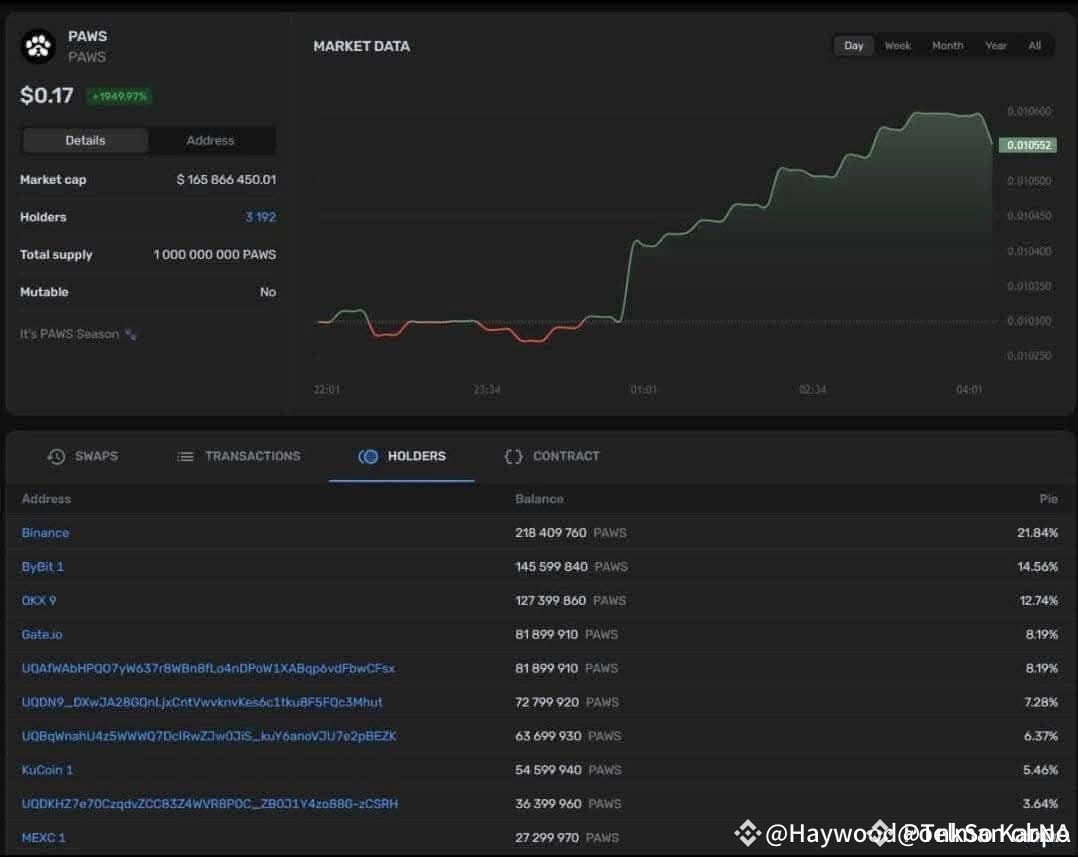The height and width of the screenshot is (857, 1078).
Task: Select the Year time range button
Action: 996,45
